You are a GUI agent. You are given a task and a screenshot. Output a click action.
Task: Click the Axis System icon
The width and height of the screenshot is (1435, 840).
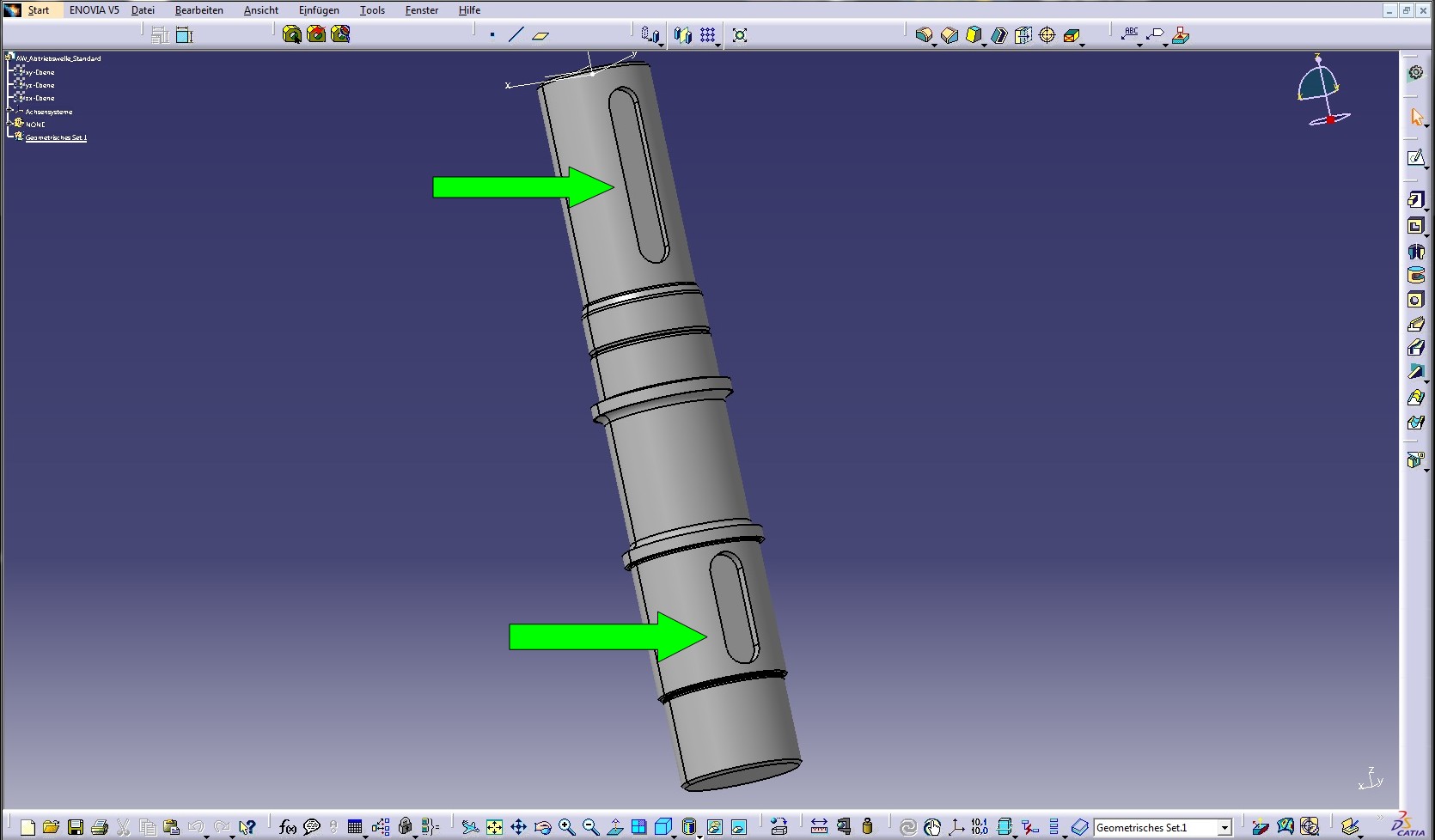click(x=956, y=827)
